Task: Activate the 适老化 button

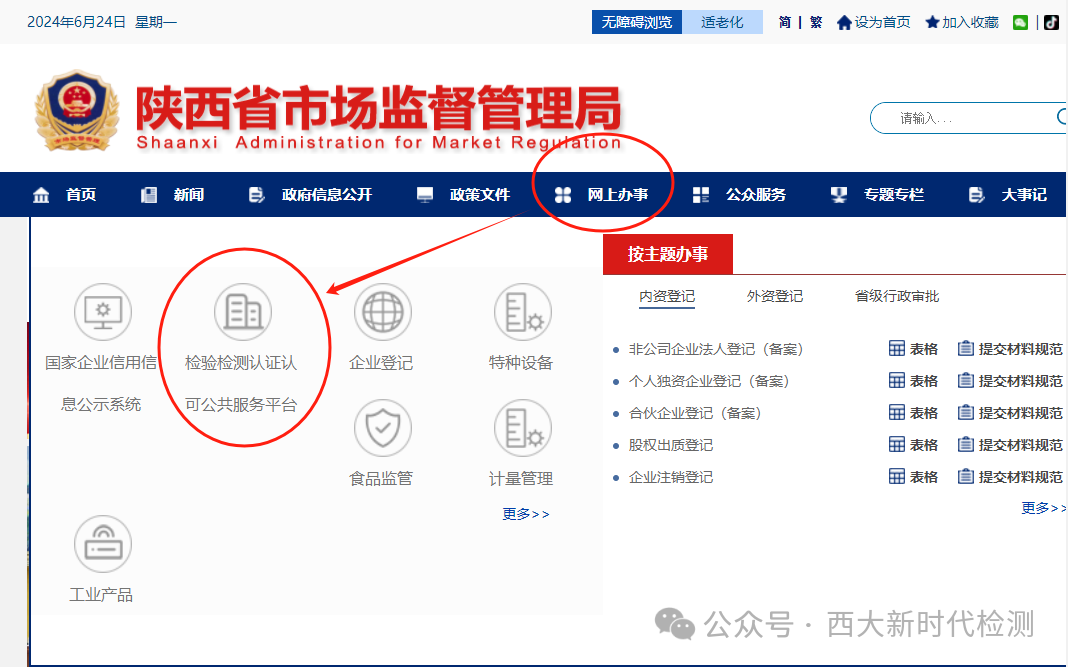Action: pyautogui.click(x=722, y=21)
